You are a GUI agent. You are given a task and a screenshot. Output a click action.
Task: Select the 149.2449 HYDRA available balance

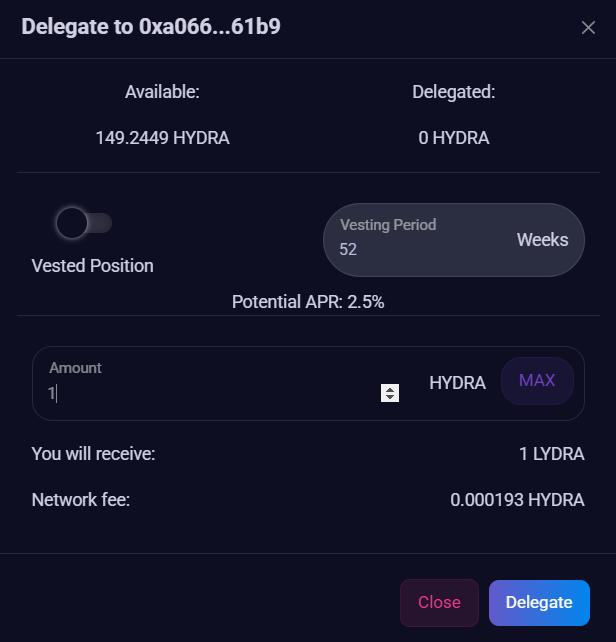[163, 138]
